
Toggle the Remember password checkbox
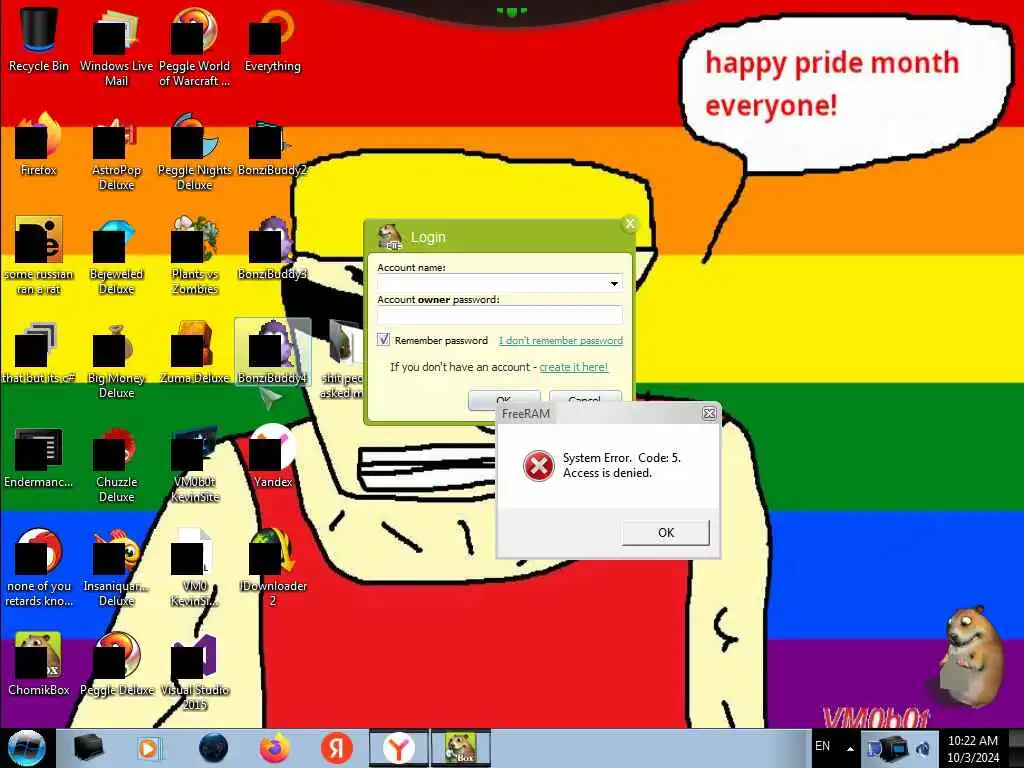[x=383, y=340]
